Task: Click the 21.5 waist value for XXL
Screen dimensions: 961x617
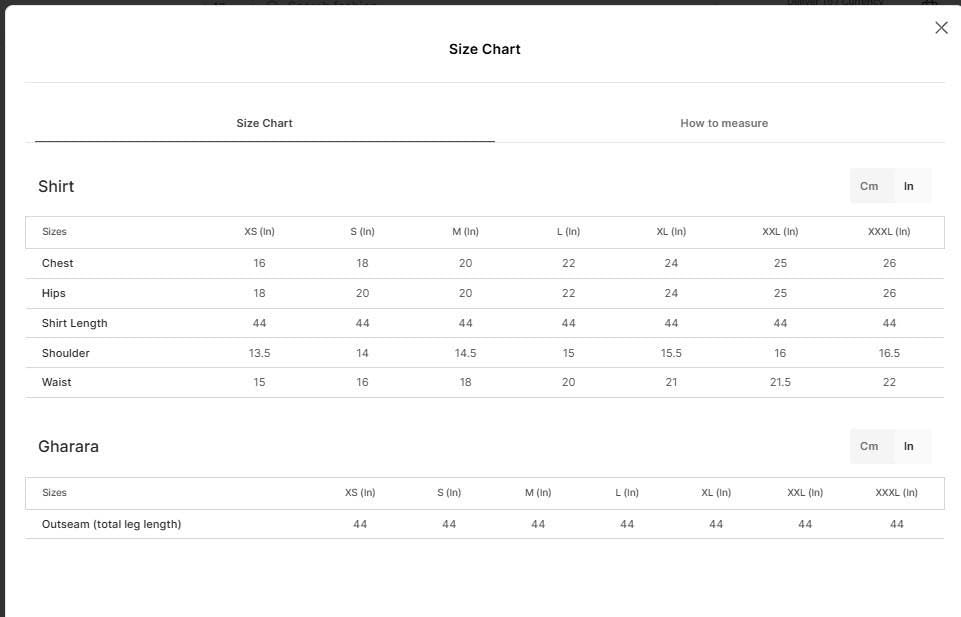Action: (780, 382)
